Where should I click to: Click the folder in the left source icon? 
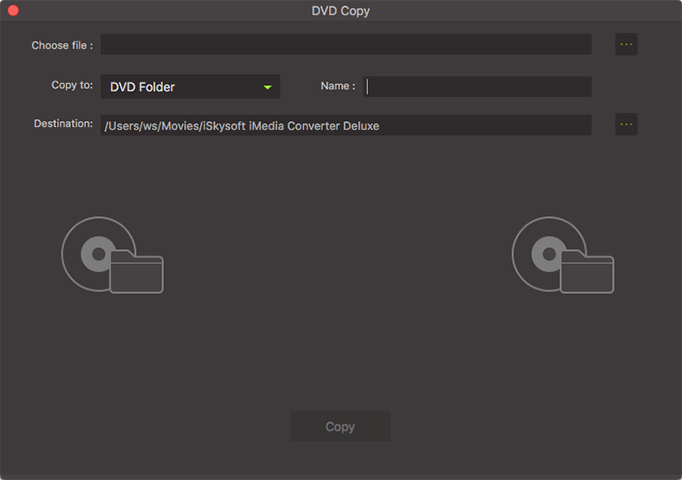point(137,273)
